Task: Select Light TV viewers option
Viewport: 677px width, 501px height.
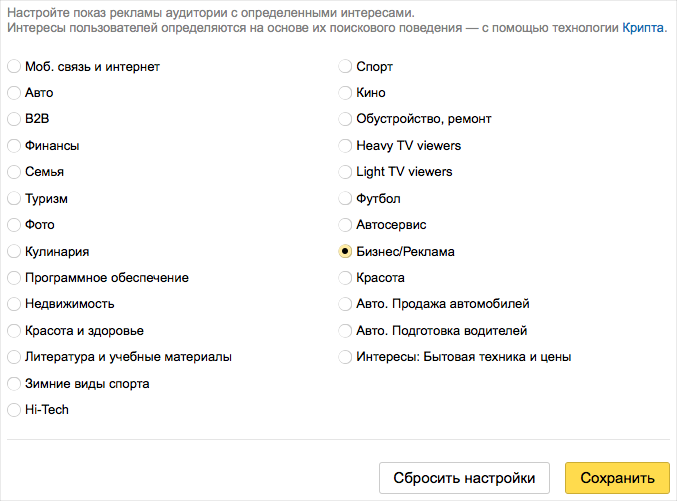Action: point(345,172)
